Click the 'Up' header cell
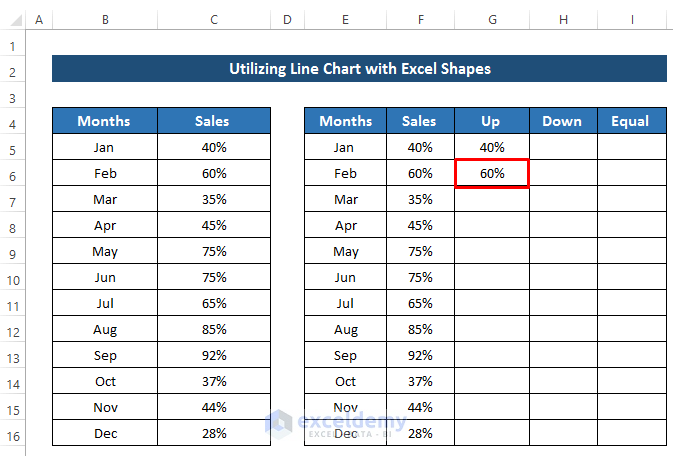Screen dimensions: 673x456 pos(491,121)
